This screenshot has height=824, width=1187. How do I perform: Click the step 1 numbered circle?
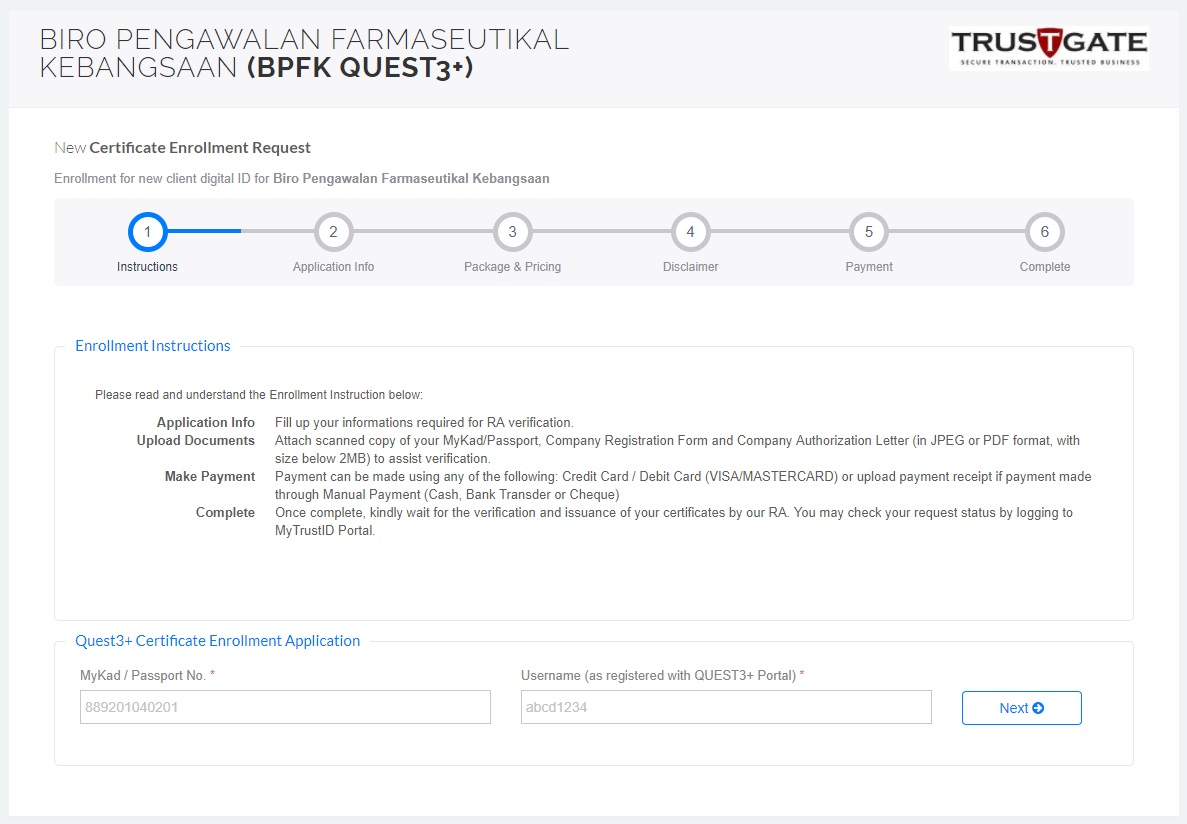pyautogui.click(x=147, y=232)
